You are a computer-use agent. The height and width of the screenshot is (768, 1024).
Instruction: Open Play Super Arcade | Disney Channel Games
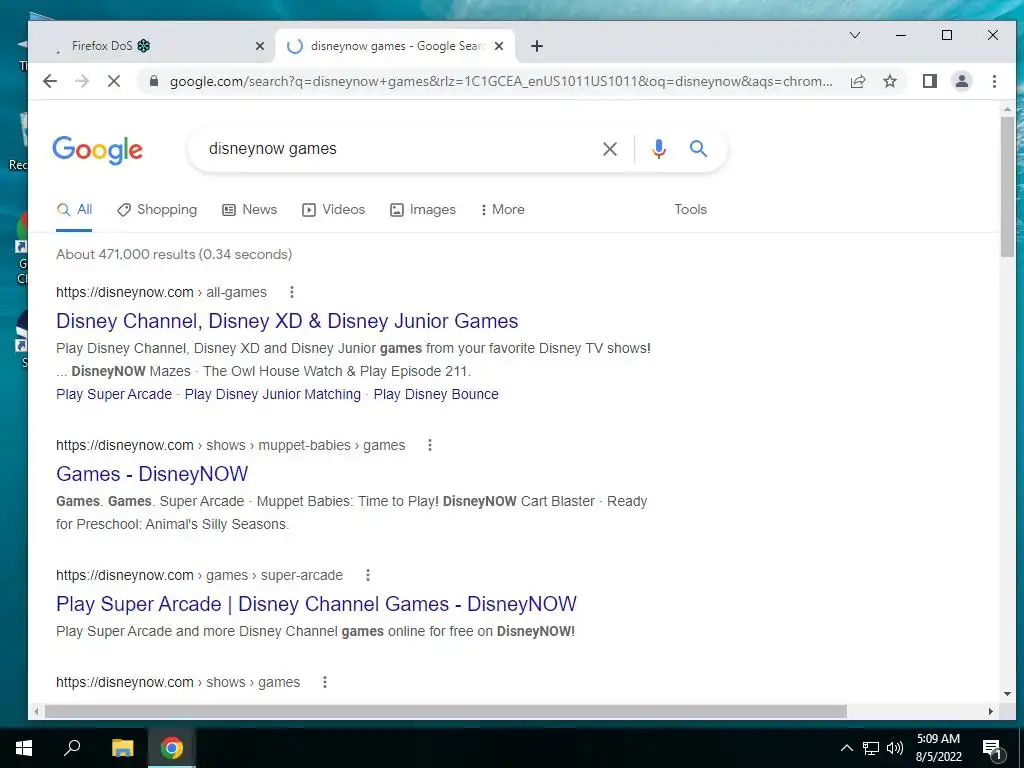click(x=316, y=603)
